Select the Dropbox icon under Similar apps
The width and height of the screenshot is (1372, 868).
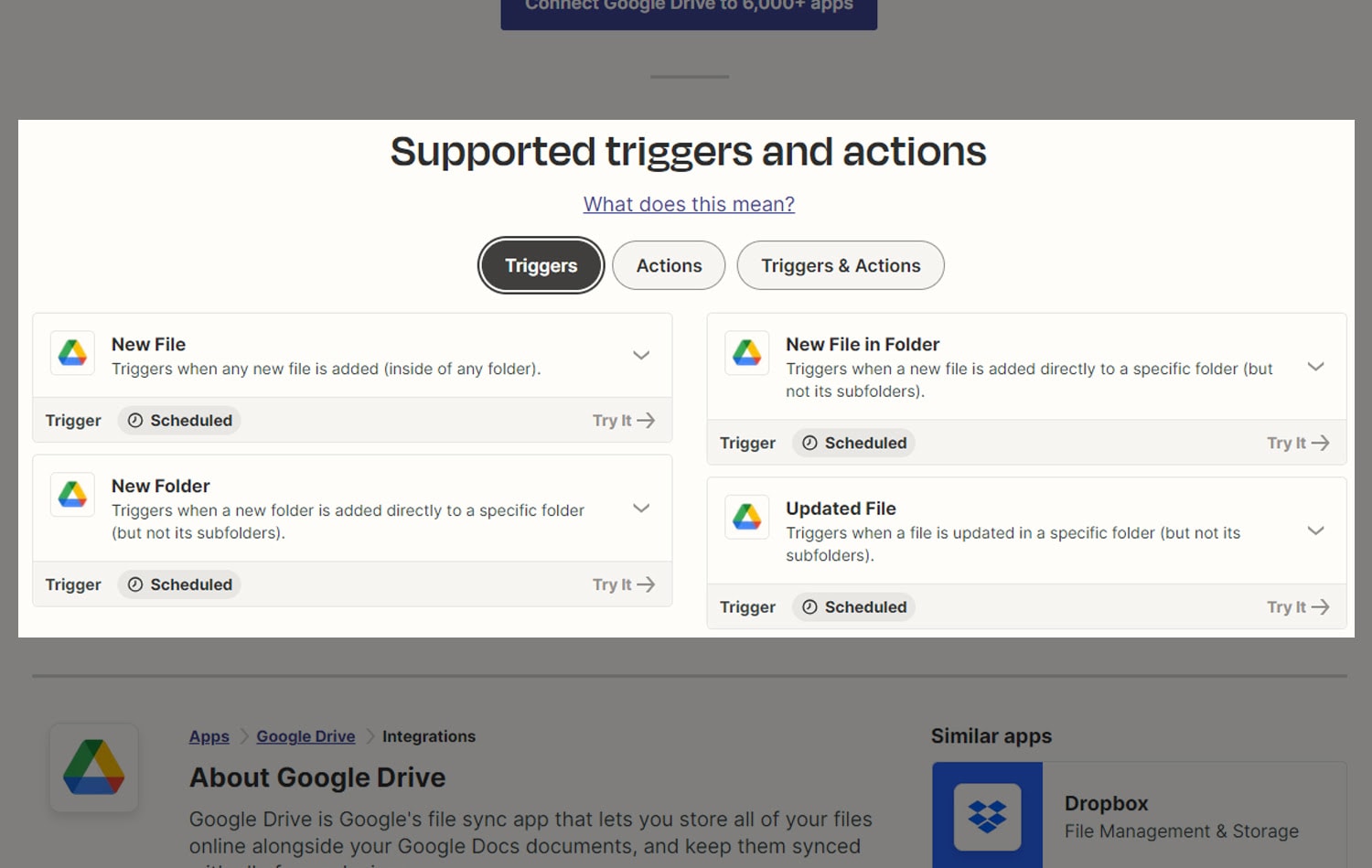[x=988, y=819]
